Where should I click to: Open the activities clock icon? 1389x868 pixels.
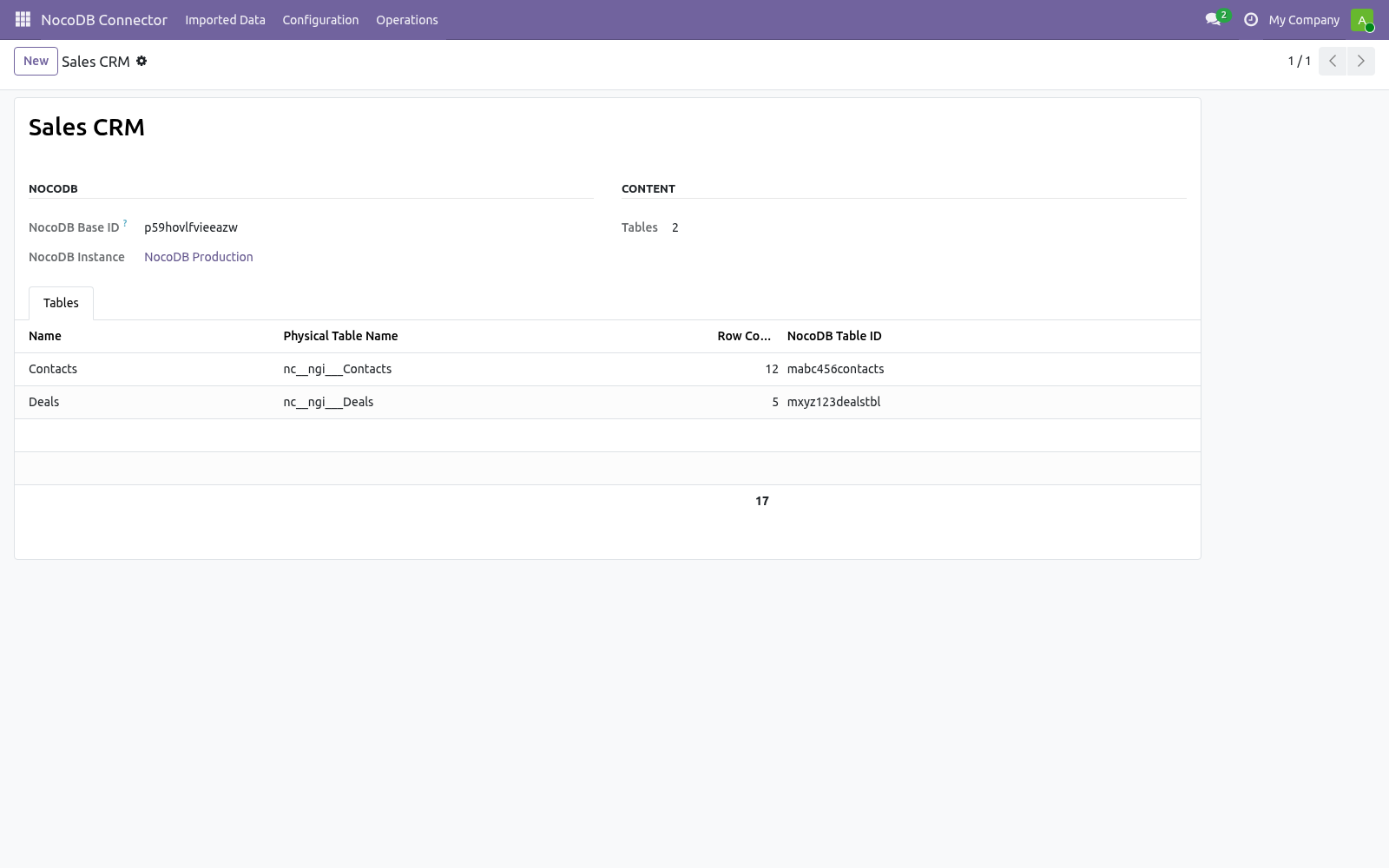[1251, 19]
